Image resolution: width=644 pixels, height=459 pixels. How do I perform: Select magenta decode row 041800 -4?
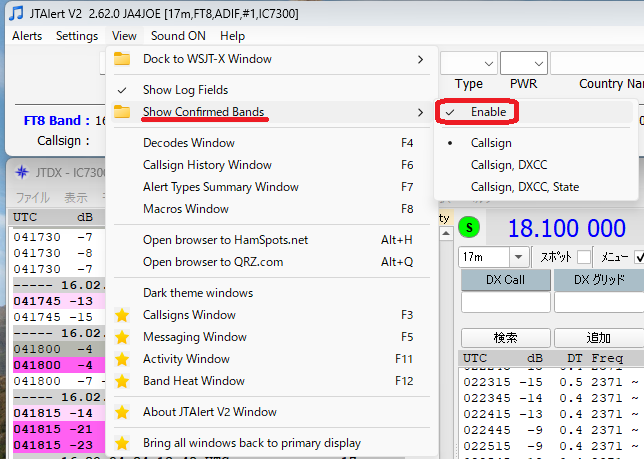point(59,365)
